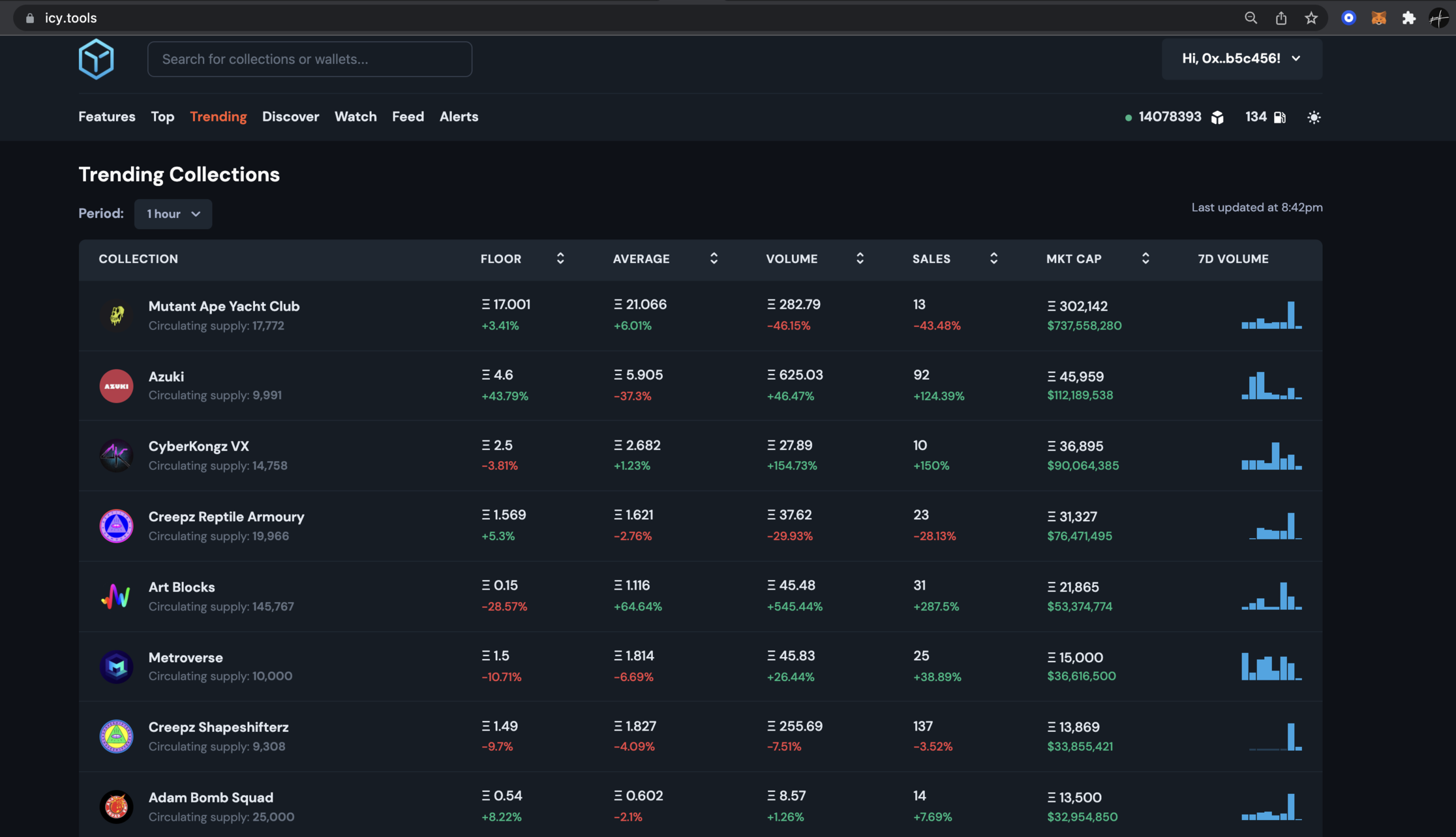This screenshot has height=837, width=1456.
Task: Open the Art Blocks collection logo
Action: click(116, 596)
